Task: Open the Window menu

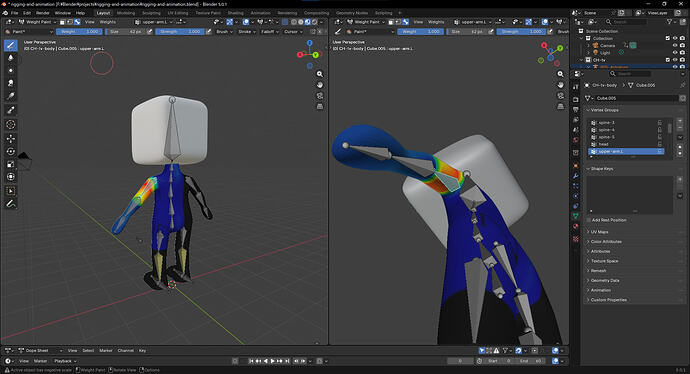Action: [x=62, y=13]
